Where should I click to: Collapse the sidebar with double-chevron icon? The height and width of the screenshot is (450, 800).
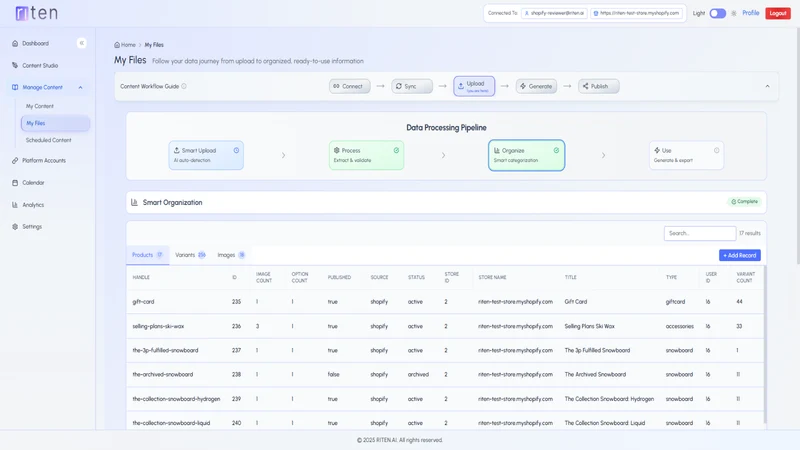82,43
